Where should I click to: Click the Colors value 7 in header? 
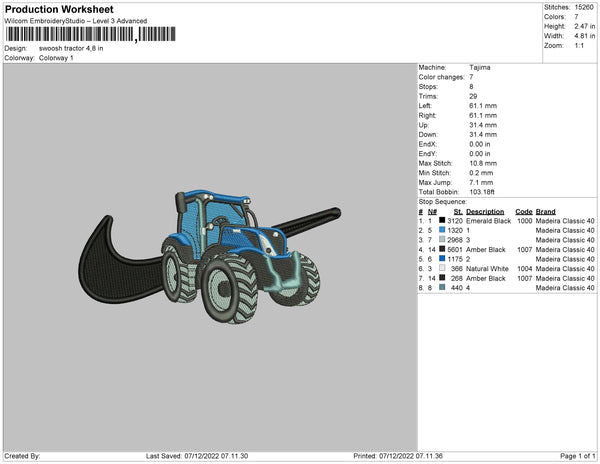[x=576, y=17]
